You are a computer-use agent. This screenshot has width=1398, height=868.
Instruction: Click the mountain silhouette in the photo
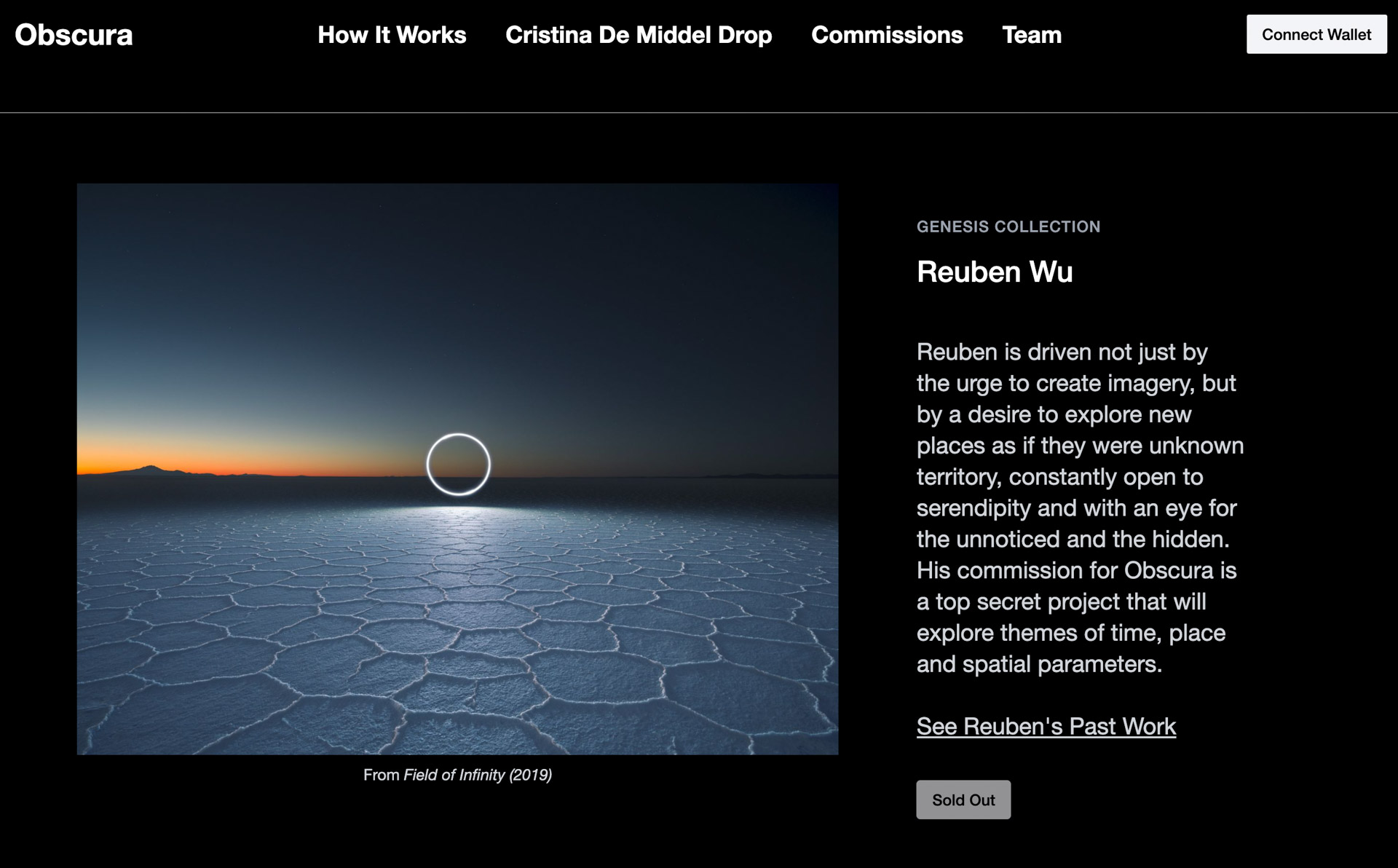[x=149, y=470]
